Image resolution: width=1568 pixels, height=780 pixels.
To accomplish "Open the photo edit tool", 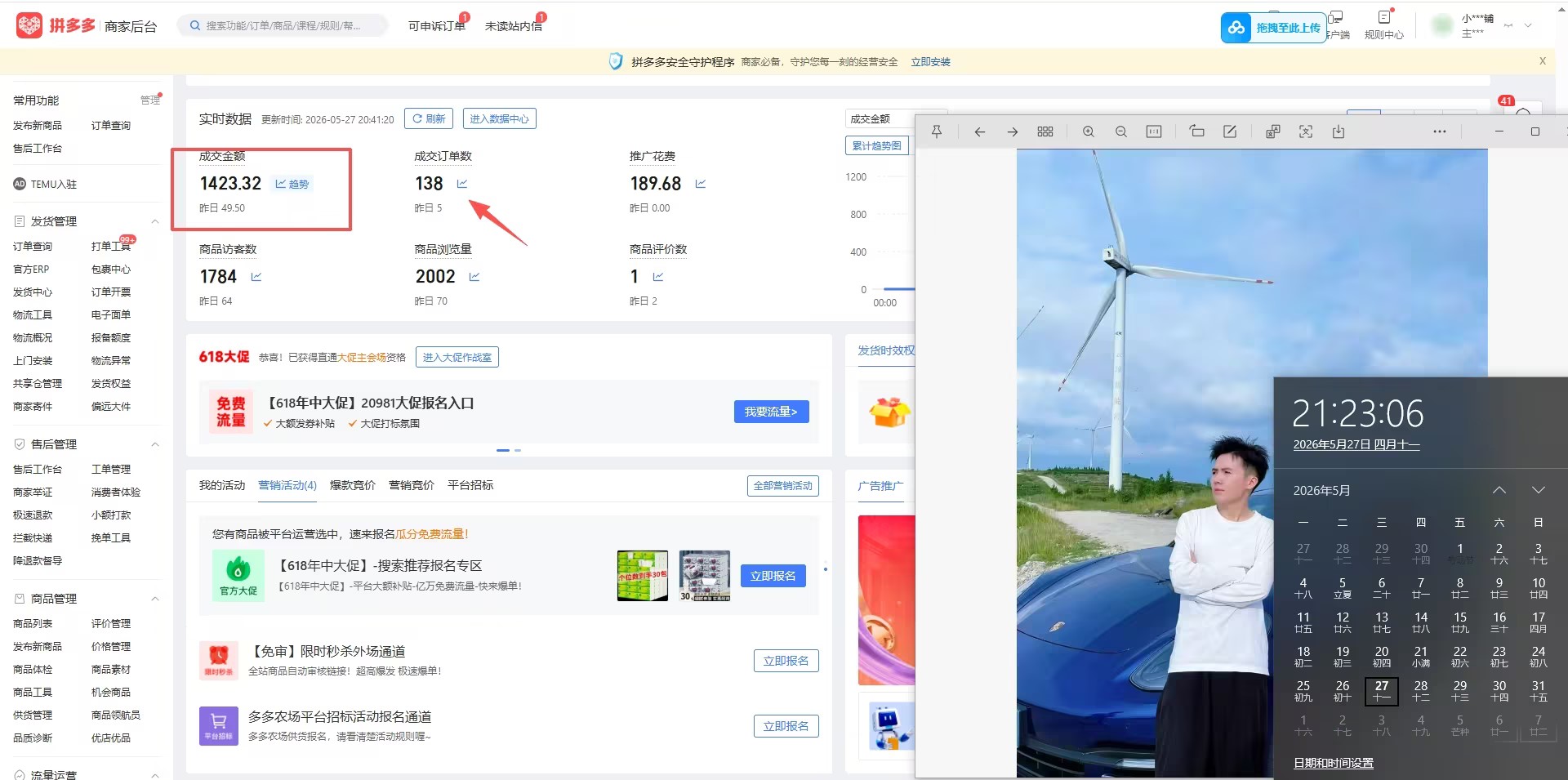I will [1229, 131].
